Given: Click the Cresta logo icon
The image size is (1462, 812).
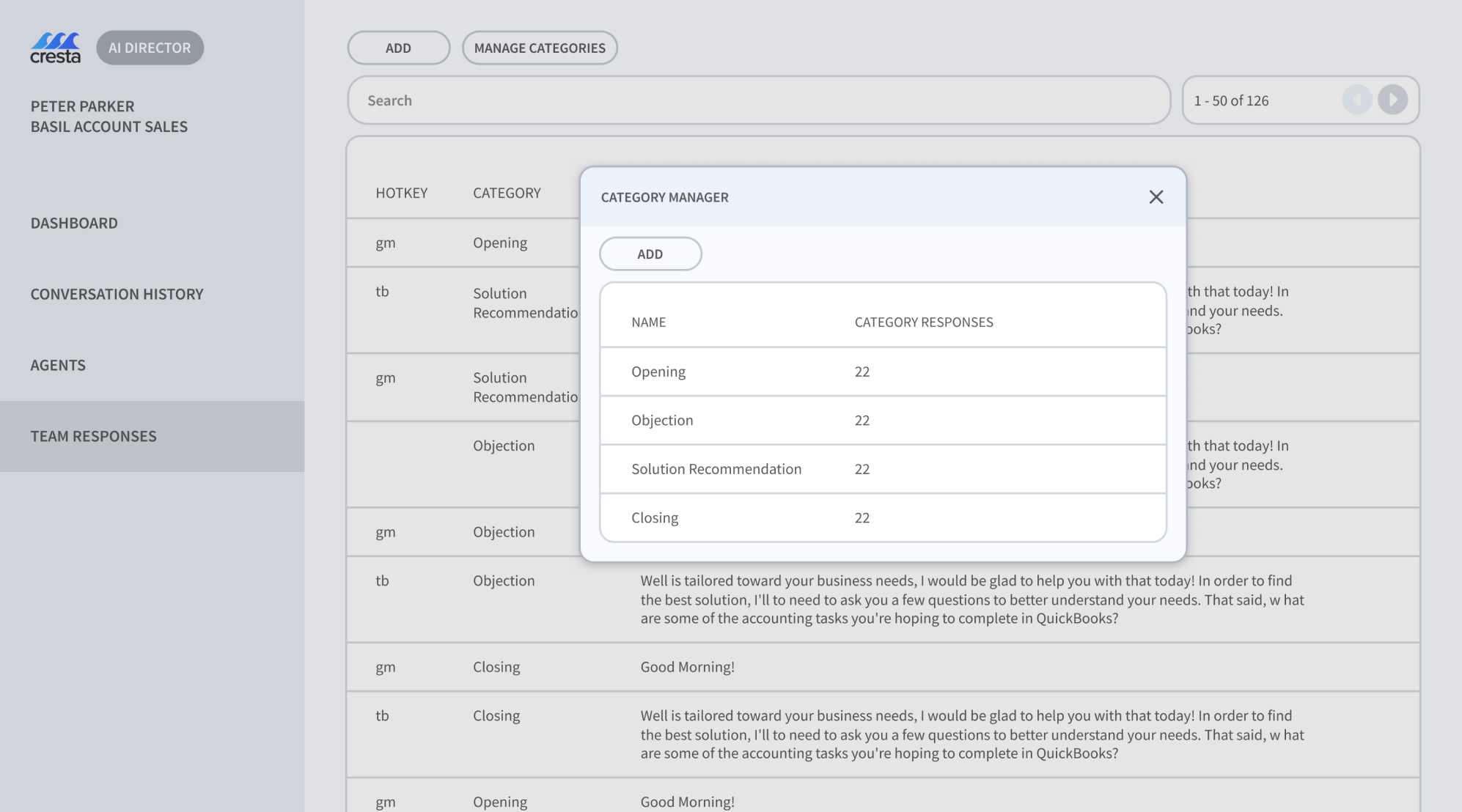Looking at the screenshot, I should coord(55,48).
